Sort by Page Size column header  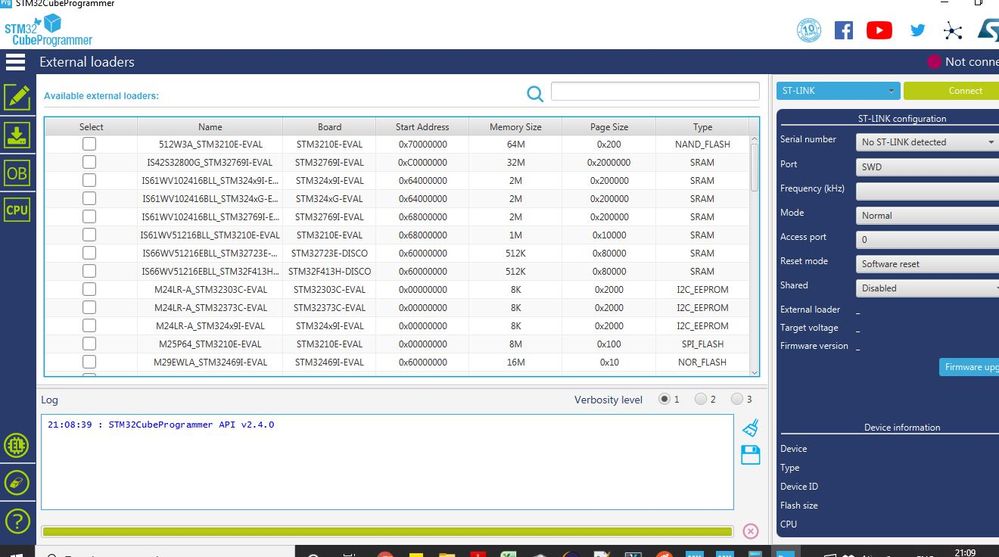(x=608, y=127)
